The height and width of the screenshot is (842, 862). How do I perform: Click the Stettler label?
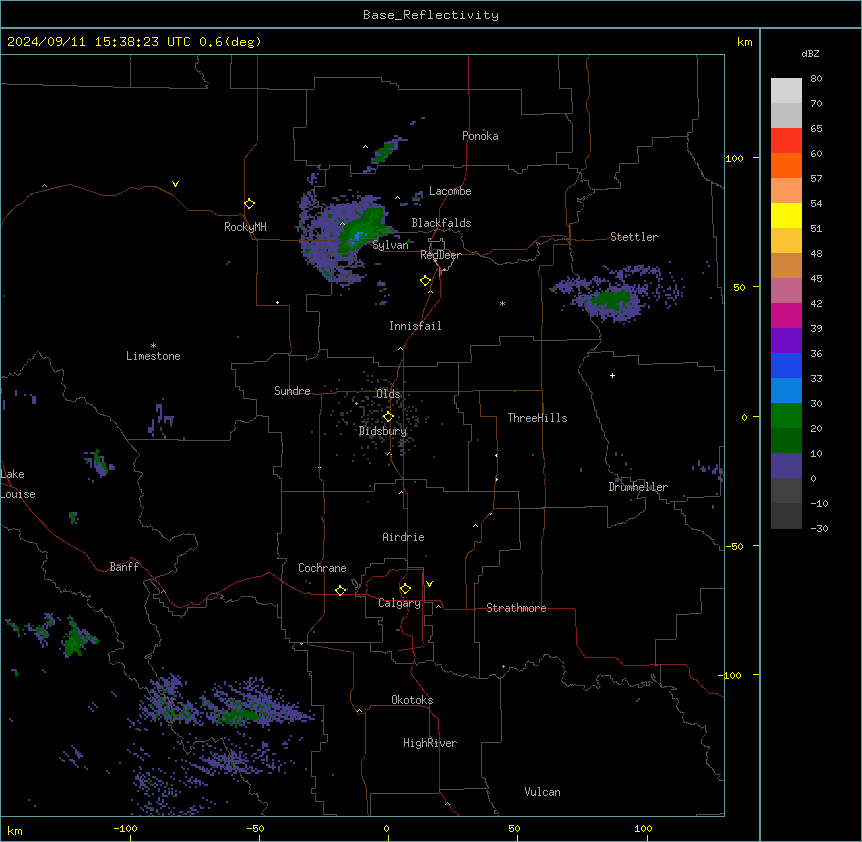tap(634, 237)
